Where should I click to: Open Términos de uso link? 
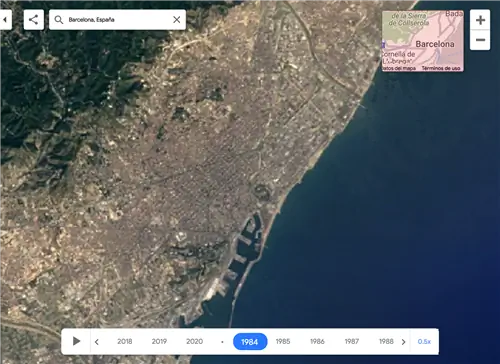(x=441, y=68)
